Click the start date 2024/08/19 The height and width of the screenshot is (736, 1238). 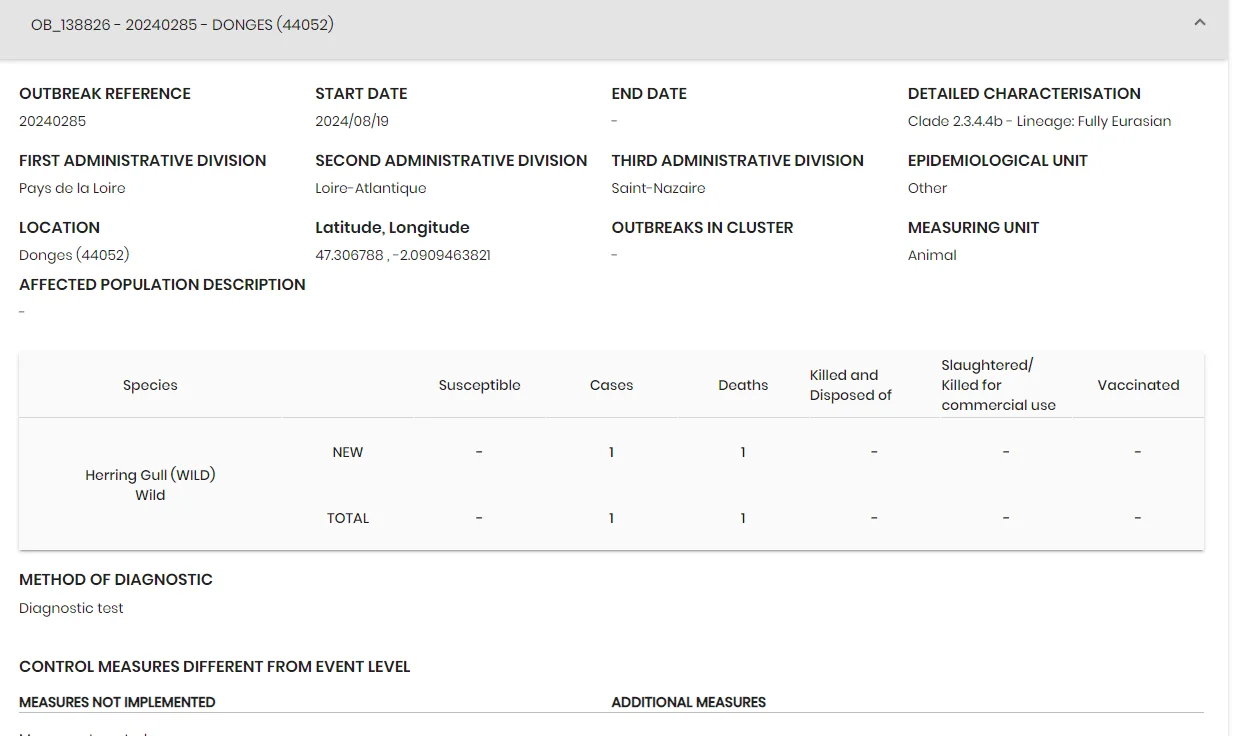(352, 121)
